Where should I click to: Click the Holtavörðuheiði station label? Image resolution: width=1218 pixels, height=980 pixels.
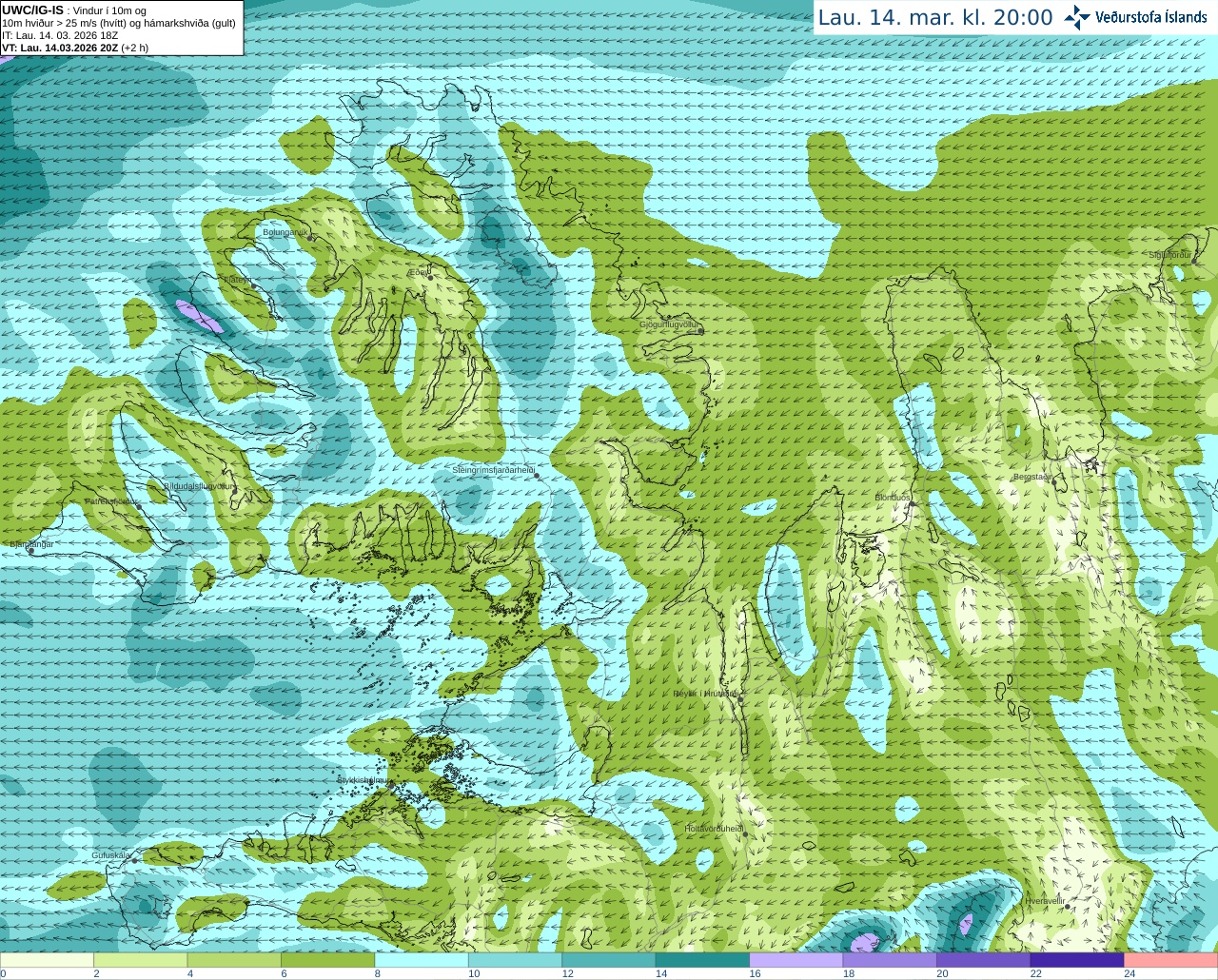click(713, 829)
